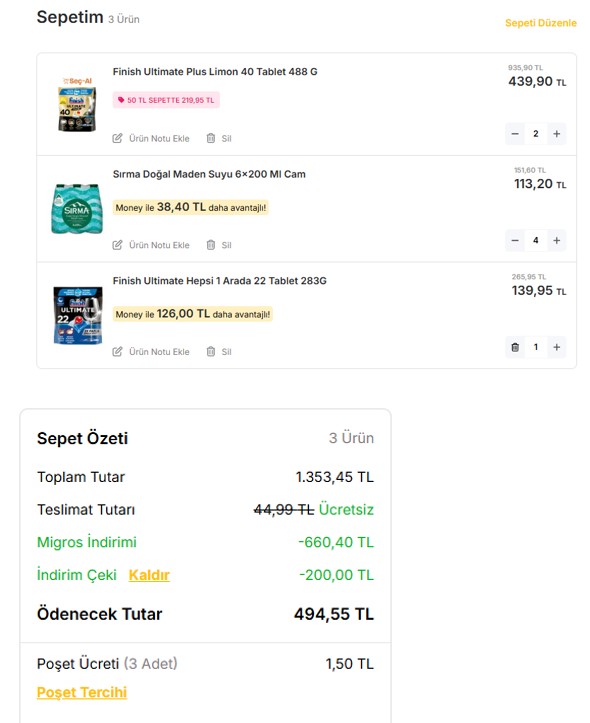Open Finish Ultimate 22 Tablet product image
The height and width of the screenshot is (723, 590).
(x=78, y=315)
